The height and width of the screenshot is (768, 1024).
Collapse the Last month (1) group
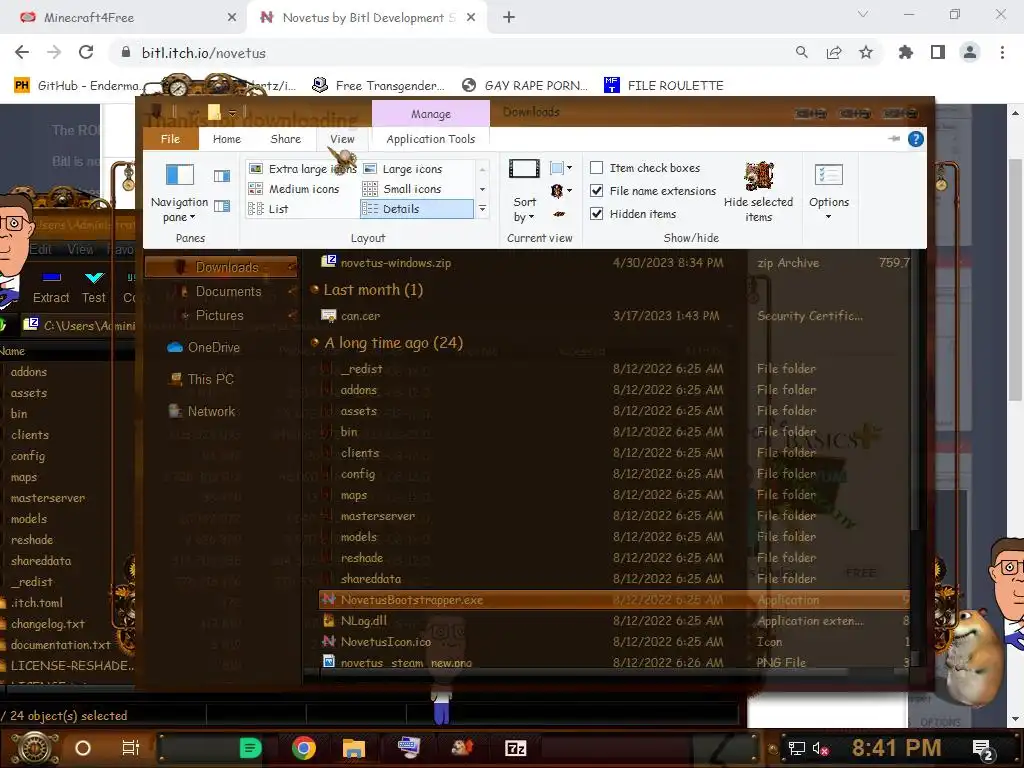315,289
